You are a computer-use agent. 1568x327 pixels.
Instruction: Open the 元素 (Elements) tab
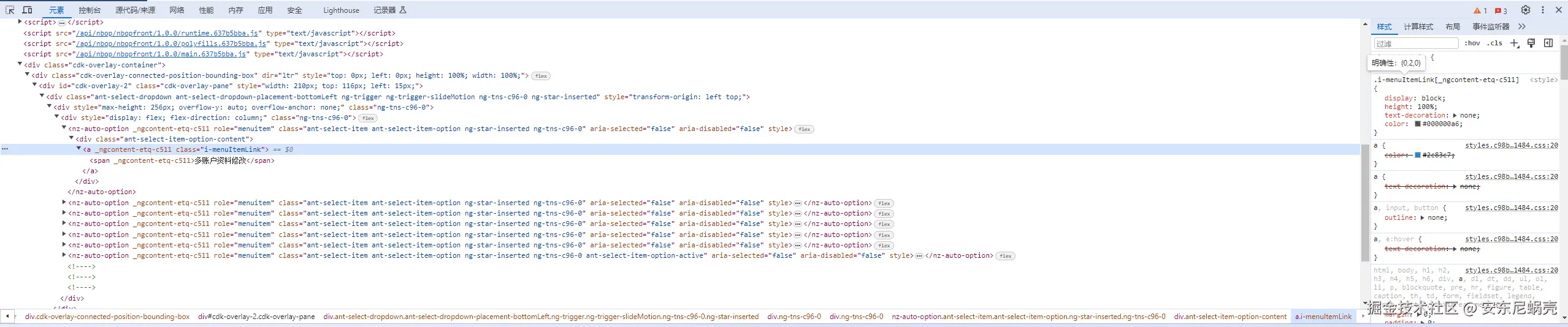pyautogui.click(x=56, y=10)
